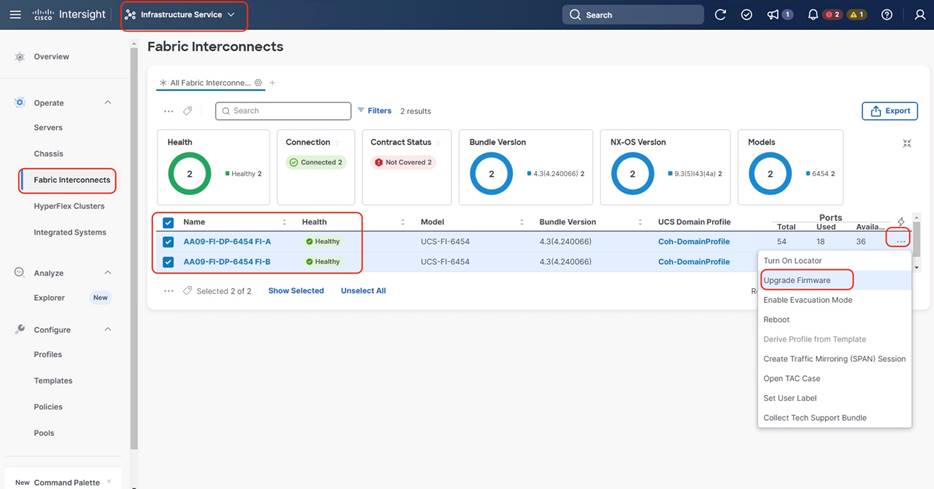The height and width of the screenshot is (489, 934).
Task: Open HyperFlex Clusters in the sidebar
Action: (x=69, y=206)
